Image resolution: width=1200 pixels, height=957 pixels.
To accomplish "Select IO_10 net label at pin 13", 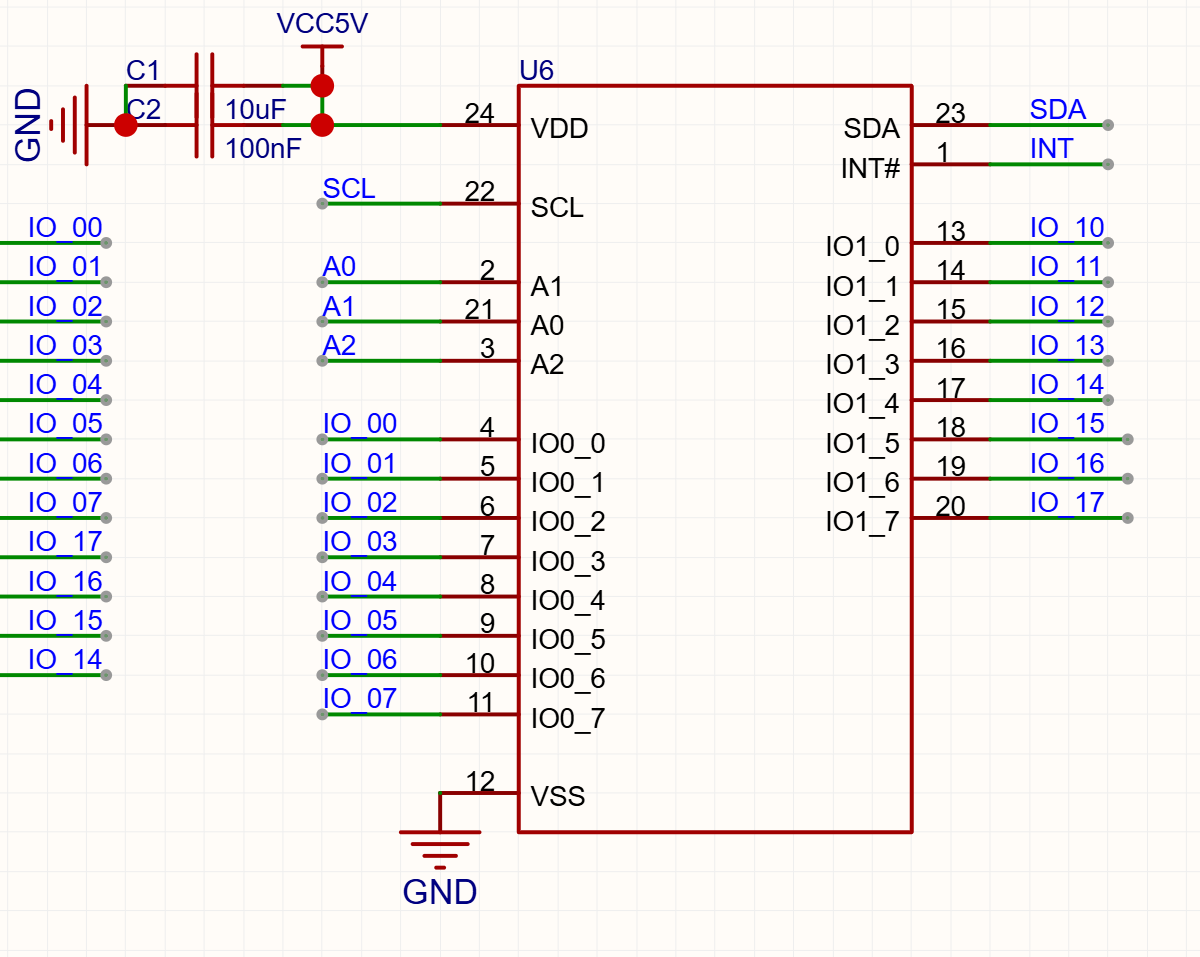I will point(1067,228).
